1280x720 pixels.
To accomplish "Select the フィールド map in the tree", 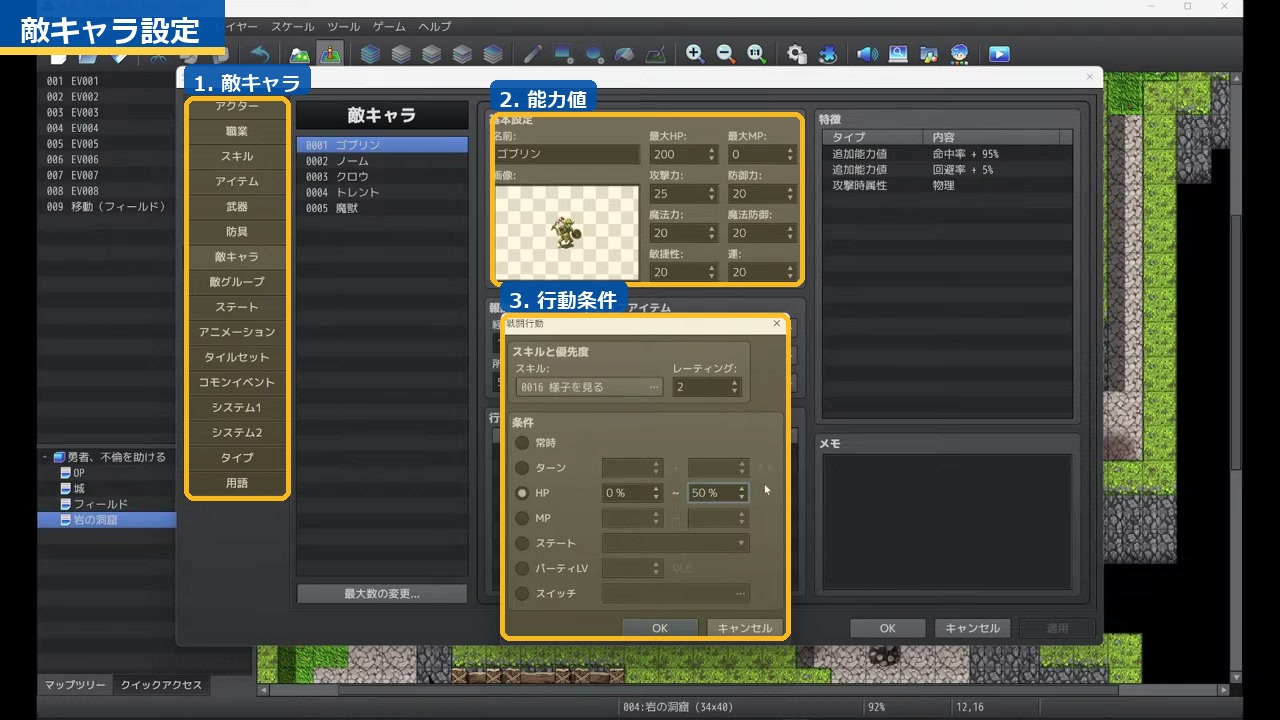I will (x=100, y=504).
